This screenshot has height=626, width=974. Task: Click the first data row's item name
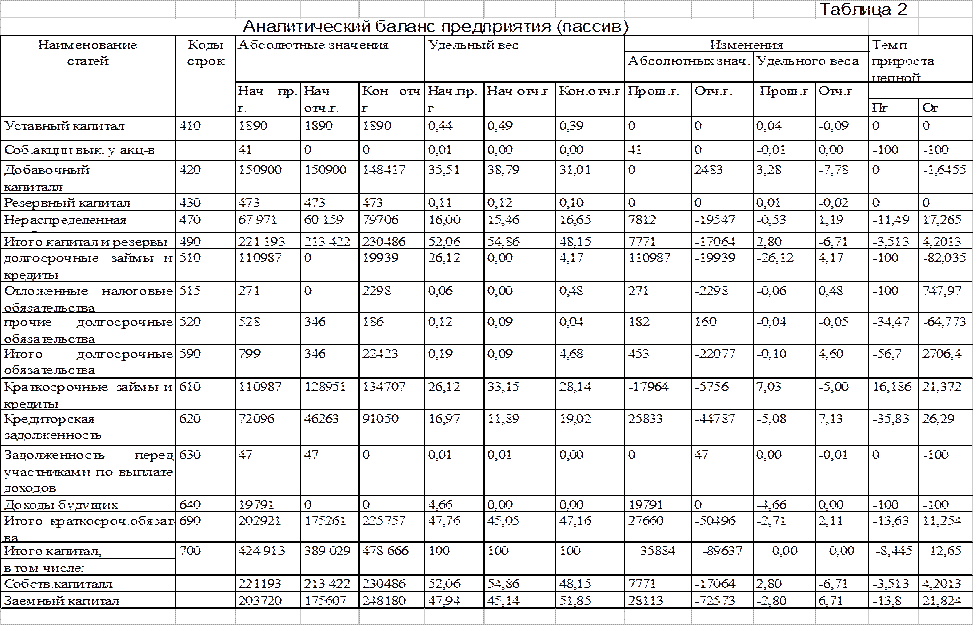[64, 126]
